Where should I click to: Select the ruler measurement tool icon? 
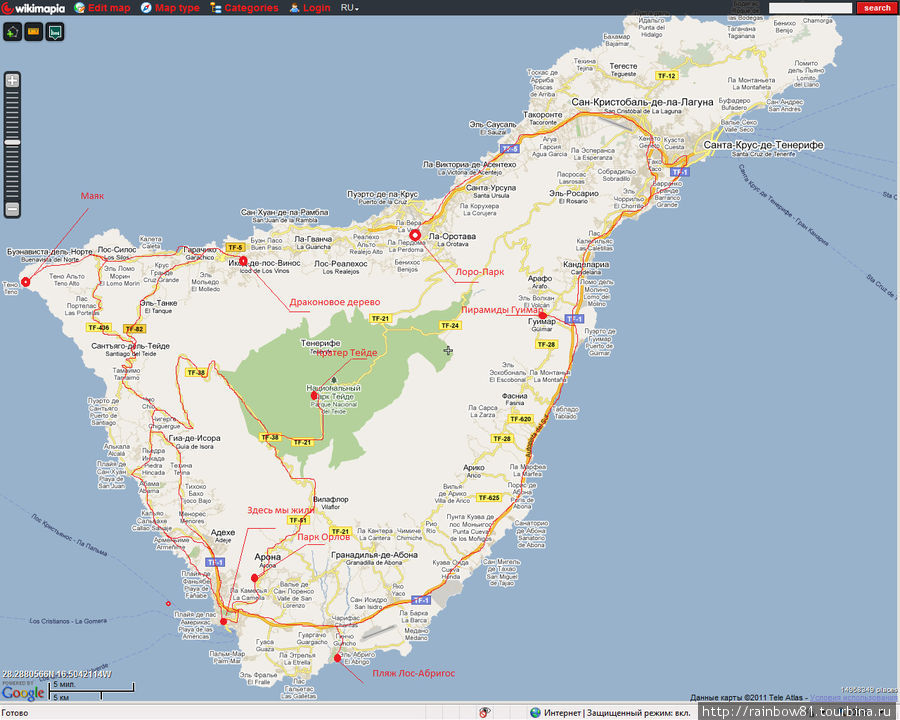tap(33, 32)
